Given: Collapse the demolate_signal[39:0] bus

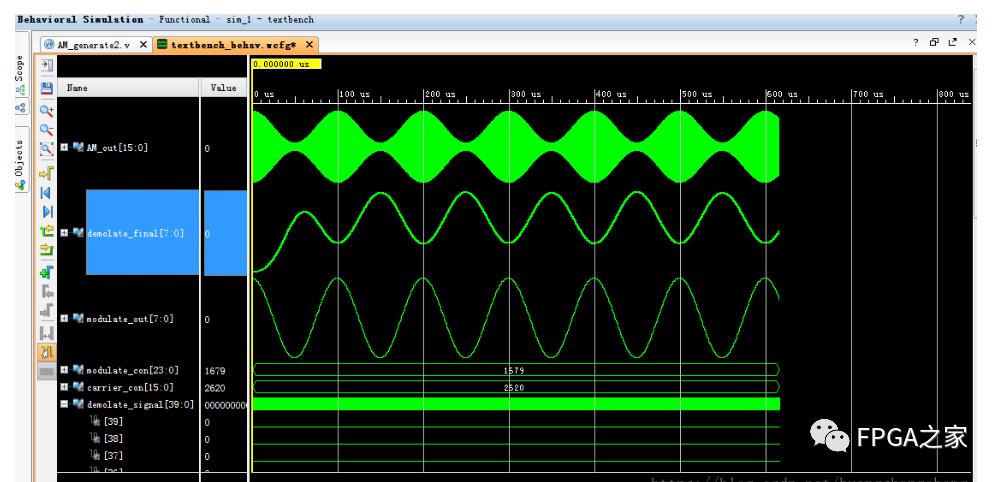Looking at the screenshot, I should pyautogui.click(x=65, y=404).
